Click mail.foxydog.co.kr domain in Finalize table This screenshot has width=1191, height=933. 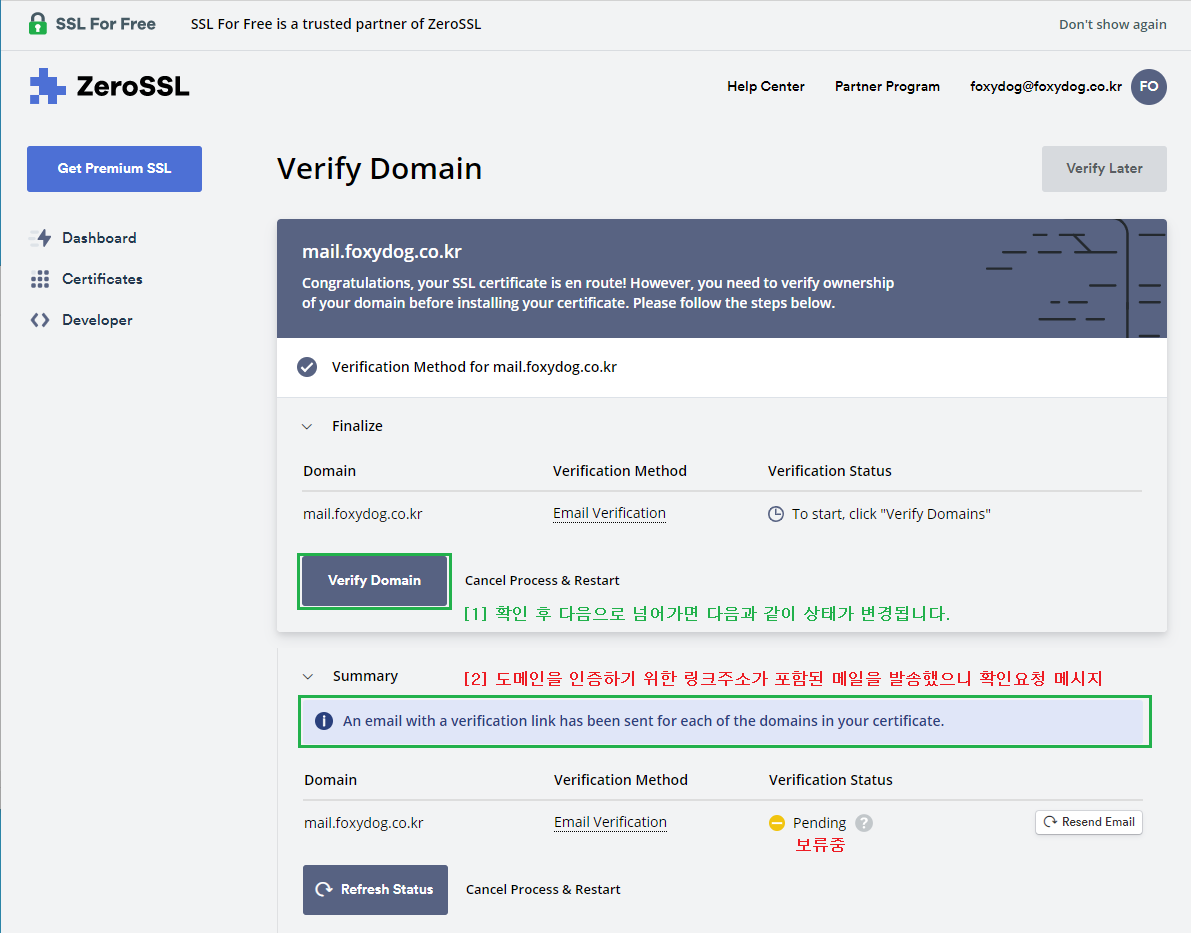(x=363, y=514)
